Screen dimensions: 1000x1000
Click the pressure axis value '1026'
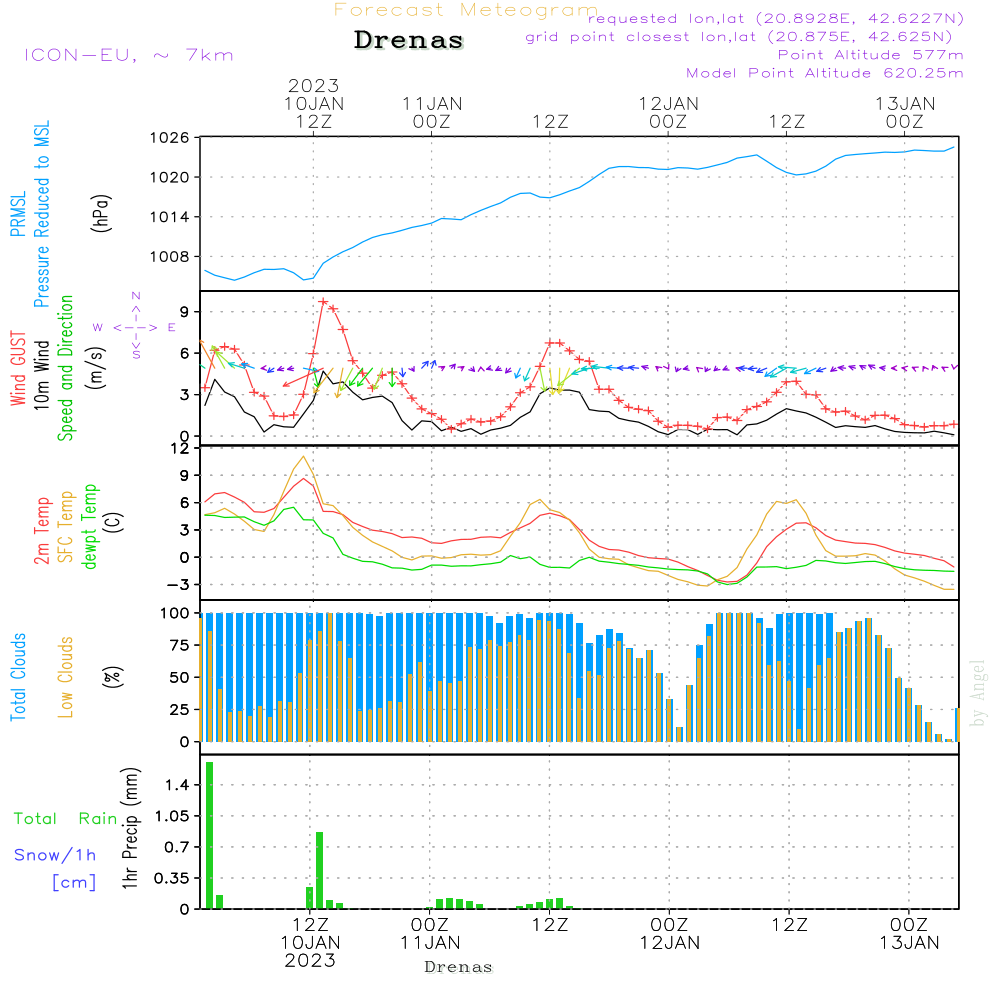click(170, 138)
